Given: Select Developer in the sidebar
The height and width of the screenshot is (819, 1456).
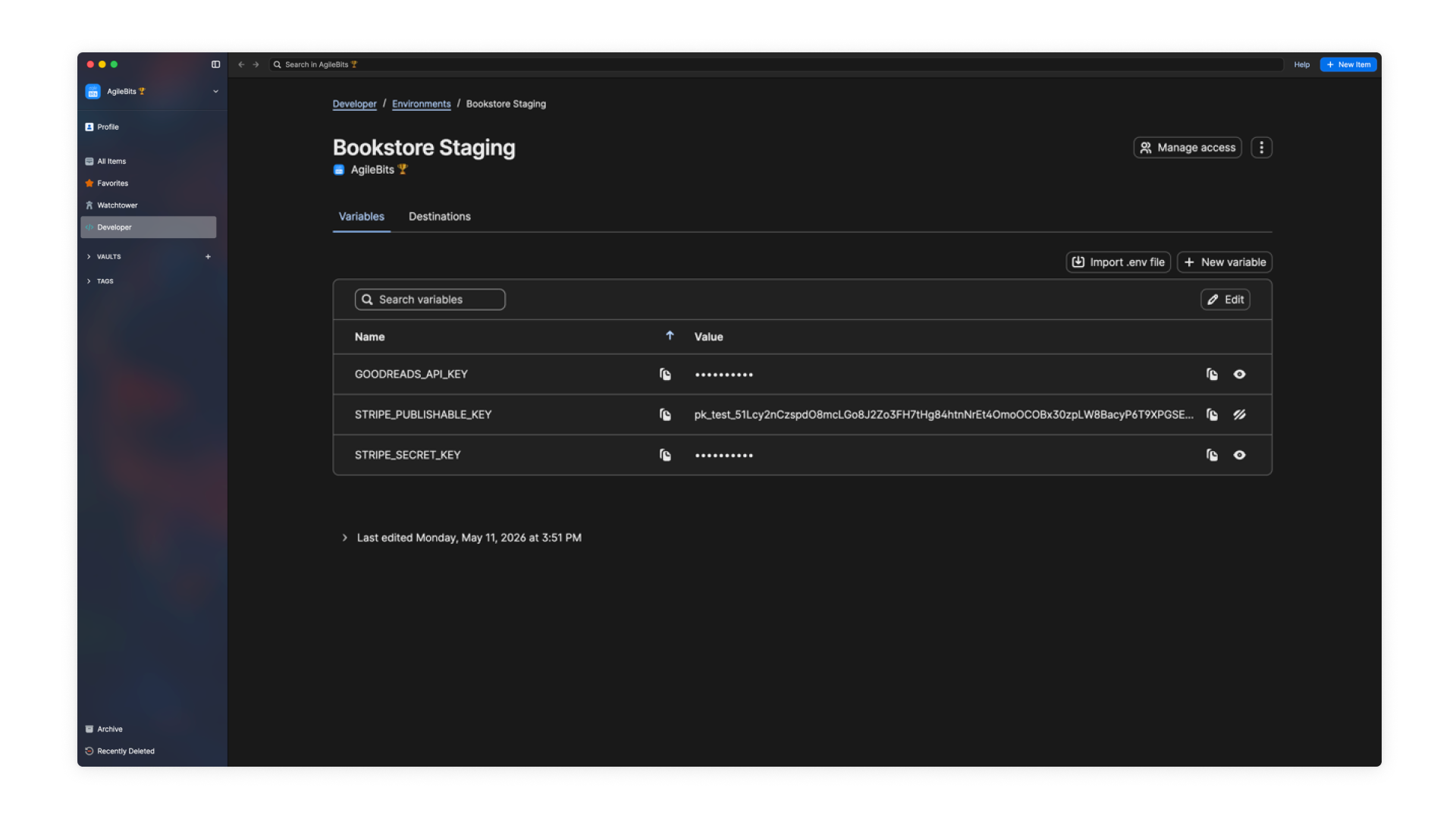Looking at the screenshot, I should point(148,227).
